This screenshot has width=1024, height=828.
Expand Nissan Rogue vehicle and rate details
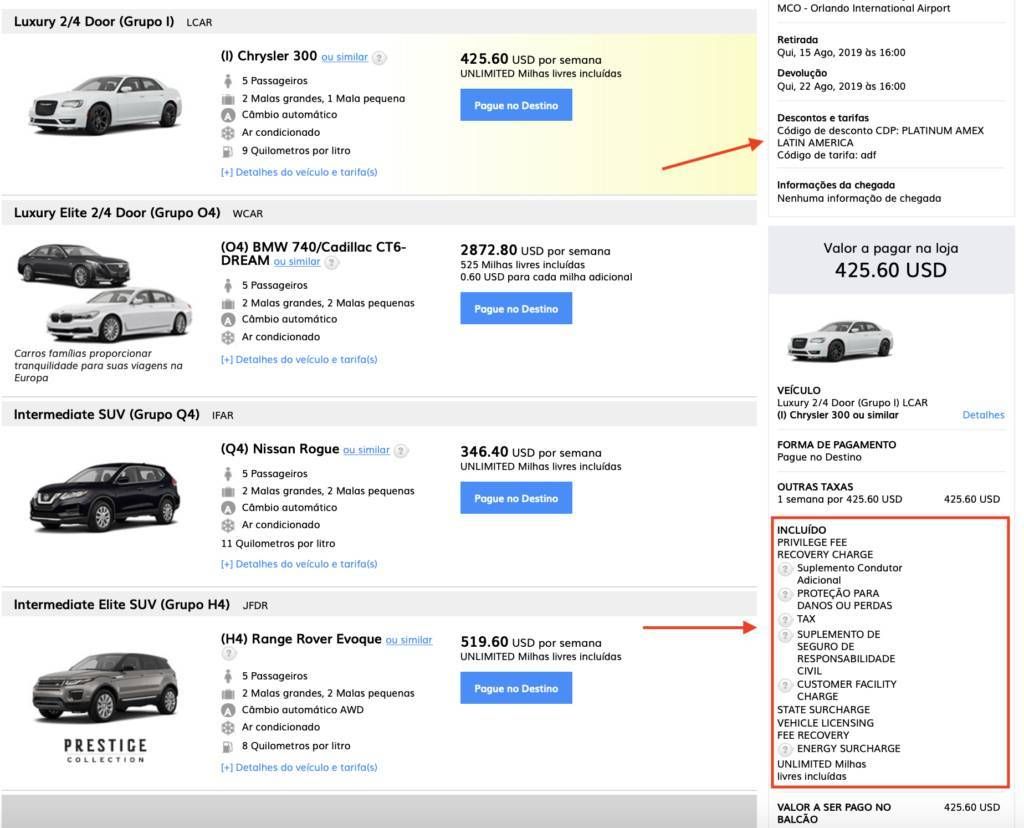click(x=299, y=564)
